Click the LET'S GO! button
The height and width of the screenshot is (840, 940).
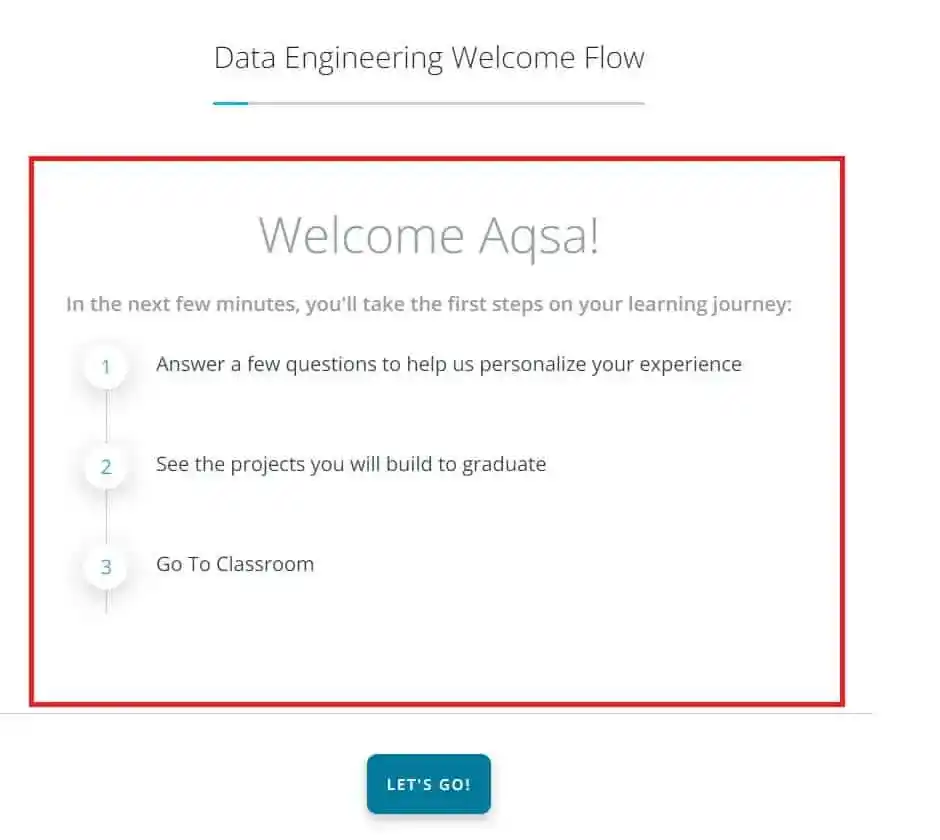click(x=428, y=784)
